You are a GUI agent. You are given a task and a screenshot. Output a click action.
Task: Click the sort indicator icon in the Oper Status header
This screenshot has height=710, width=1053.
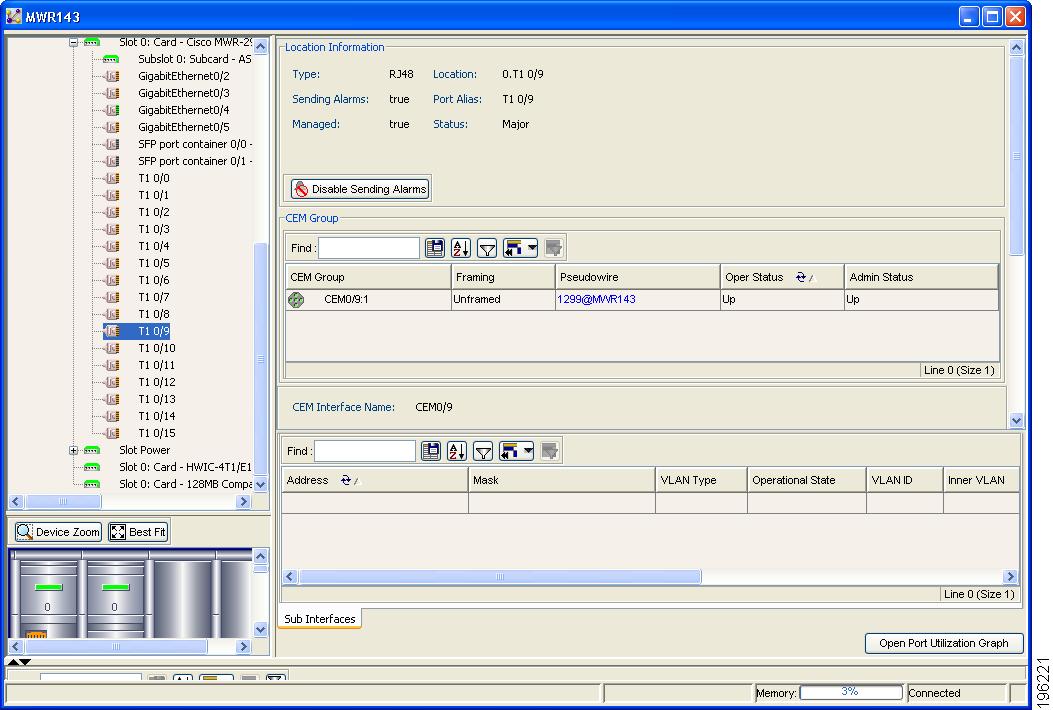[800, 277]
